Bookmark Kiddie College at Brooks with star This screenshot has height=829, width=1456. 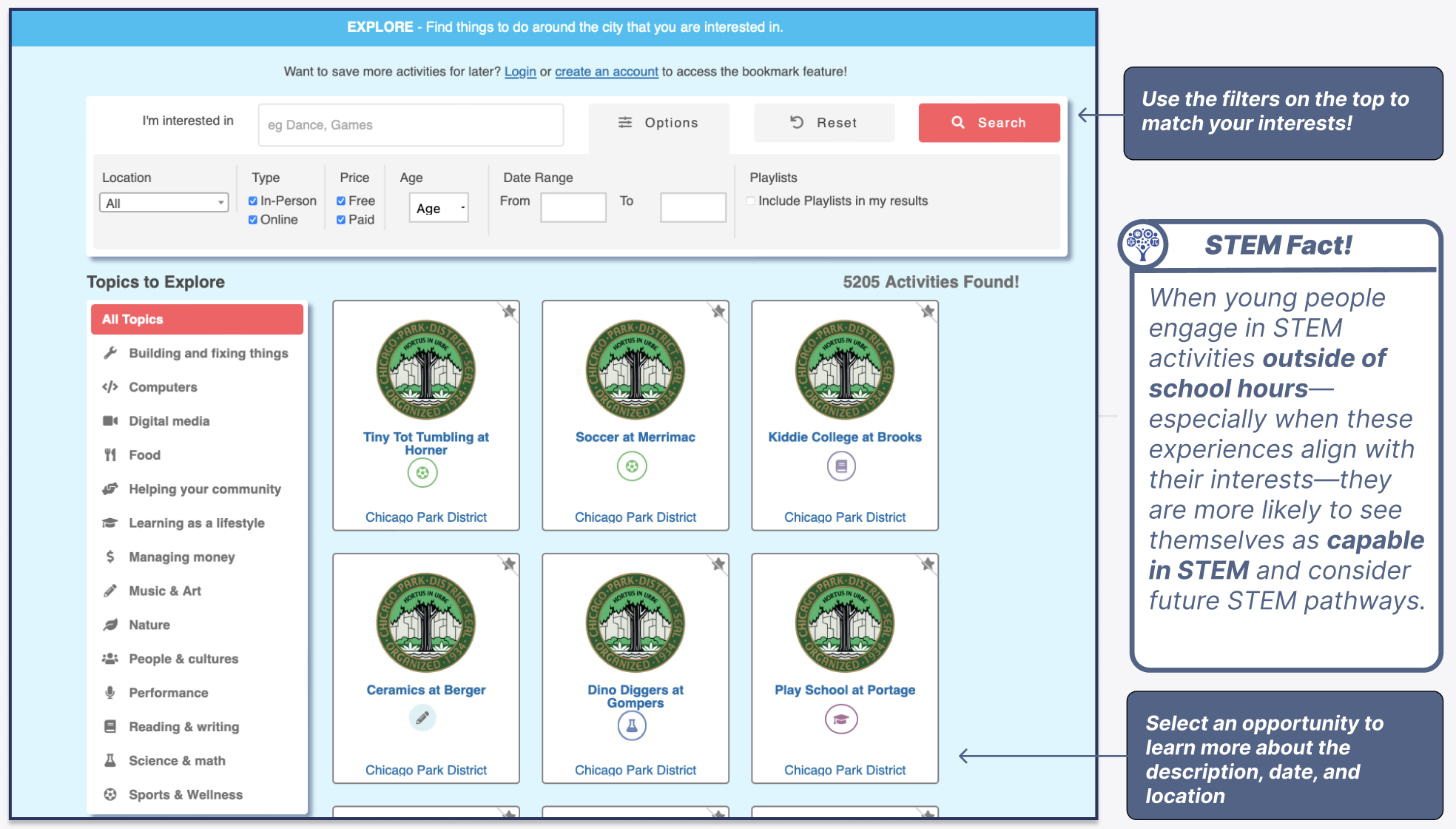(x=928, y=312)
